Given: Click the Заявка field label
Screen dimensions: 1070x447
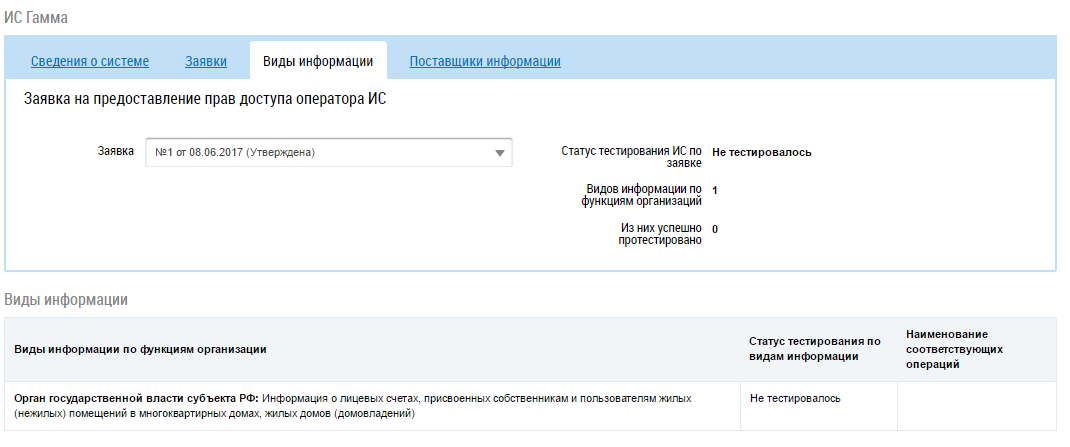Looking at the screenshot, I should point(116,150).
